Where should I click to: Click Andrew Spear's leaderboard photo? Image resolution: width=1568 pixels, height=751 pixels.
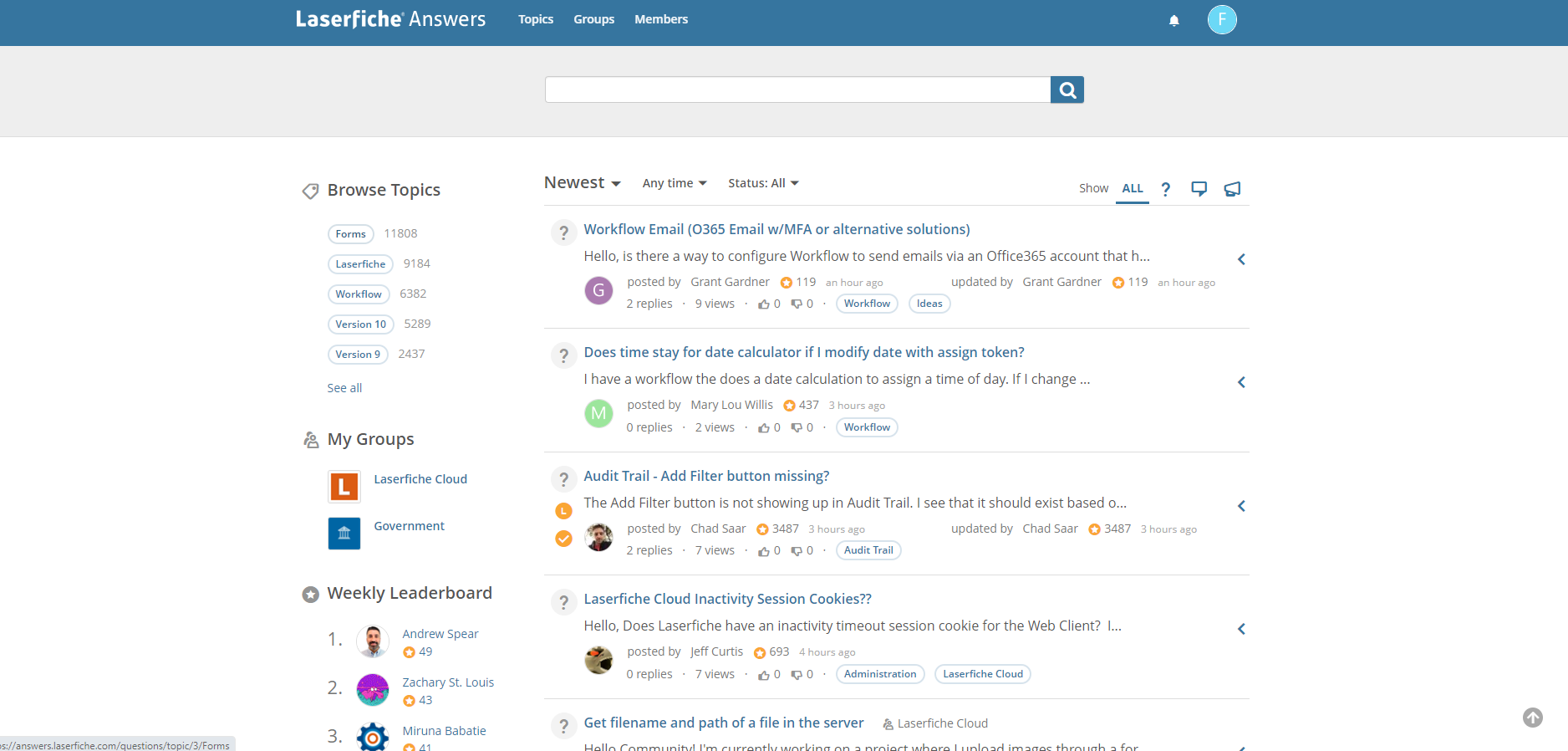373,641
